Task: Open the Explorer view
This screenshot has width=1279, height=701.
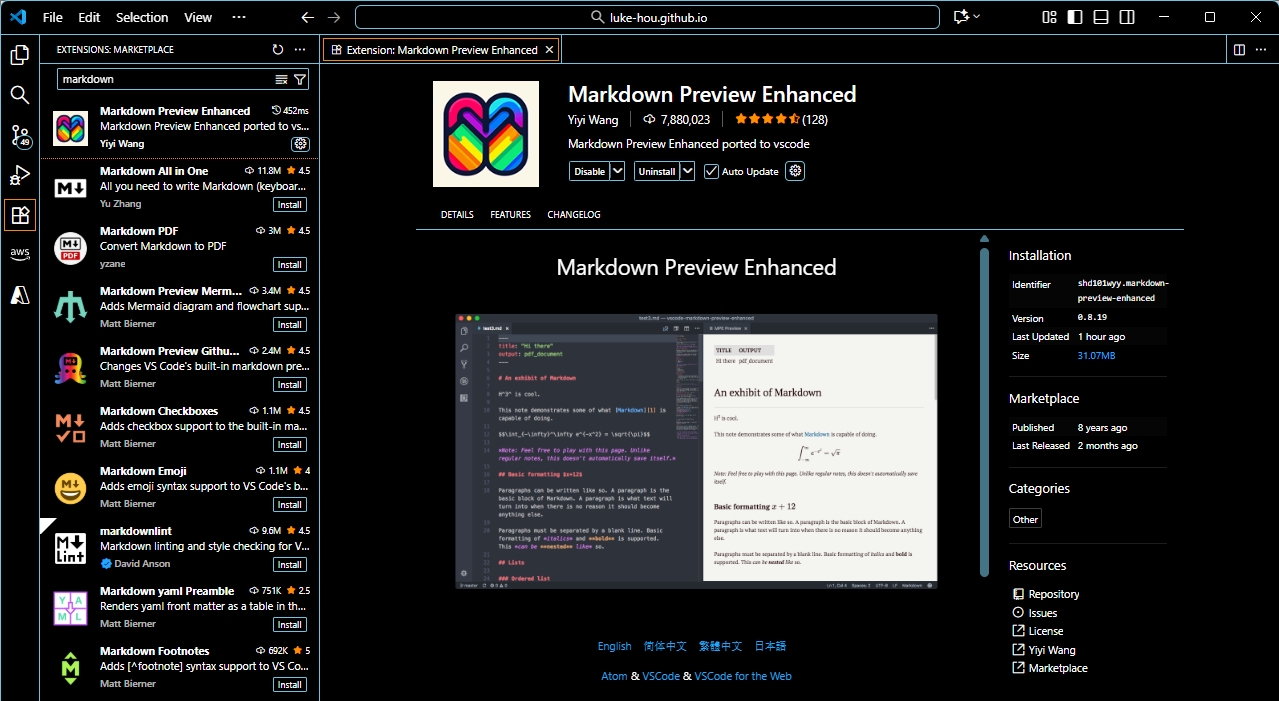Action: 19,55
